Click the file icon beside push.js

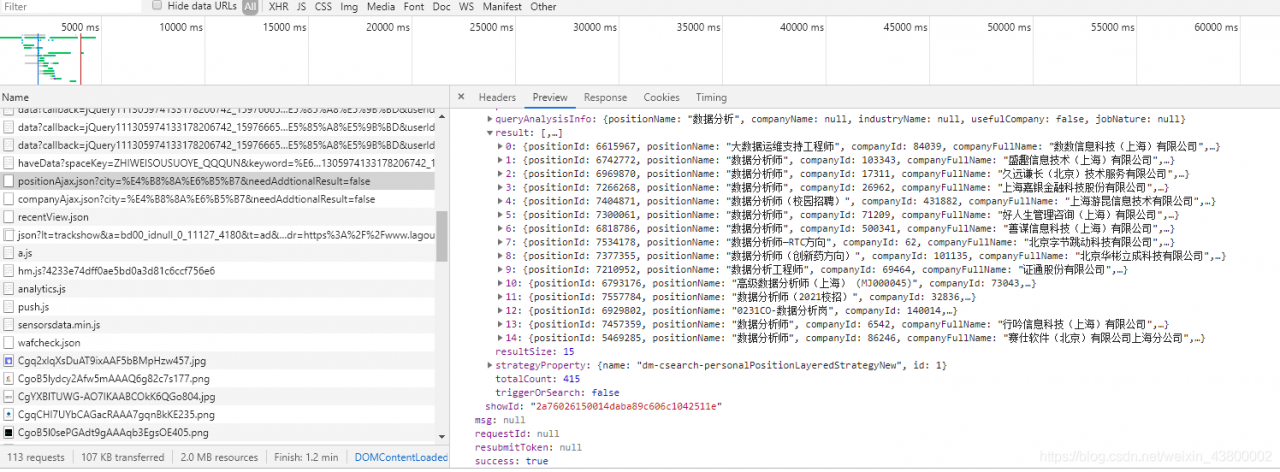coord(9,307)
